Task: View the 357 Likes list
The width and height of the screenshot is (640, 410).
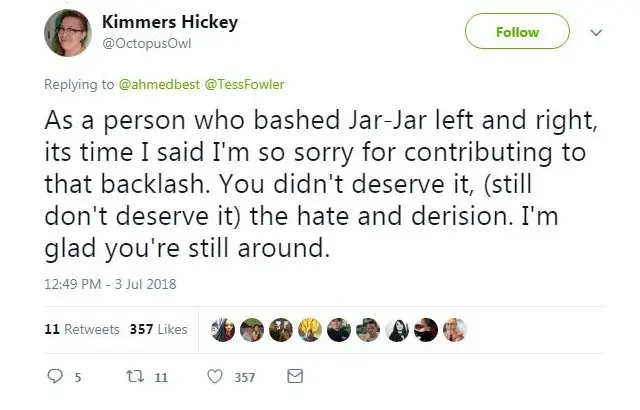Action: 159,329
